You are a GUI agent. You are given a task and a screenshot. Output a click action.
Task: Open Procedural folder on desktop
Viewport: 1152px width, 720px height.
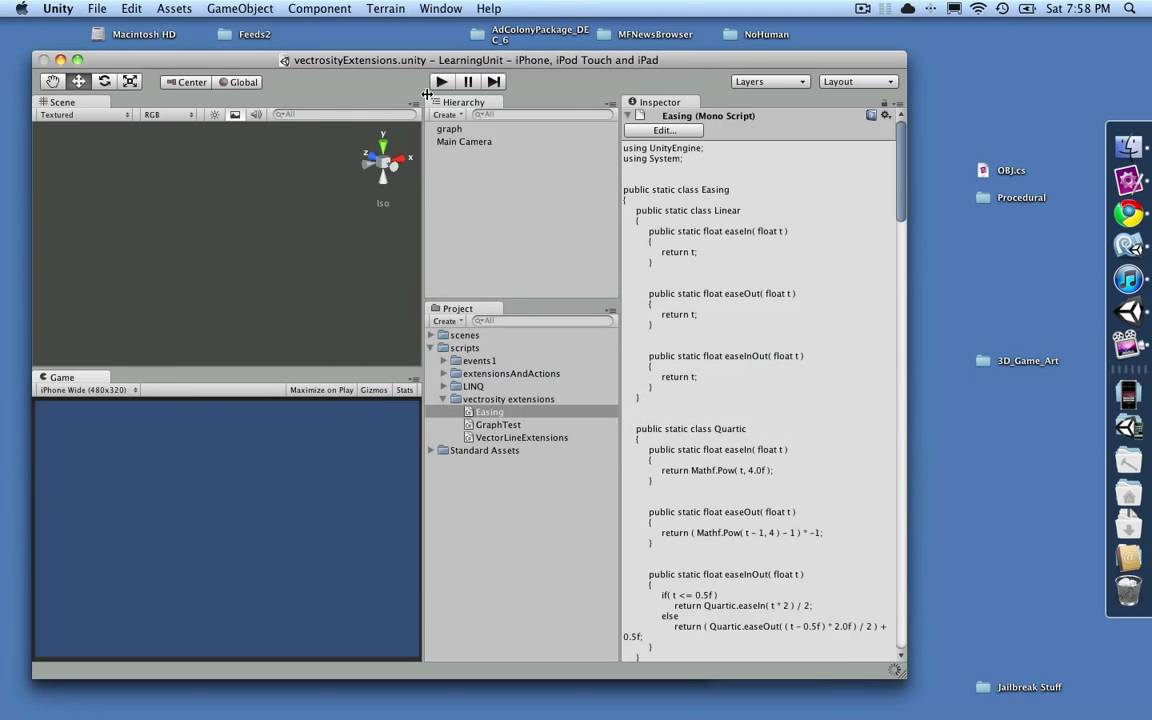pos(1011,198)
